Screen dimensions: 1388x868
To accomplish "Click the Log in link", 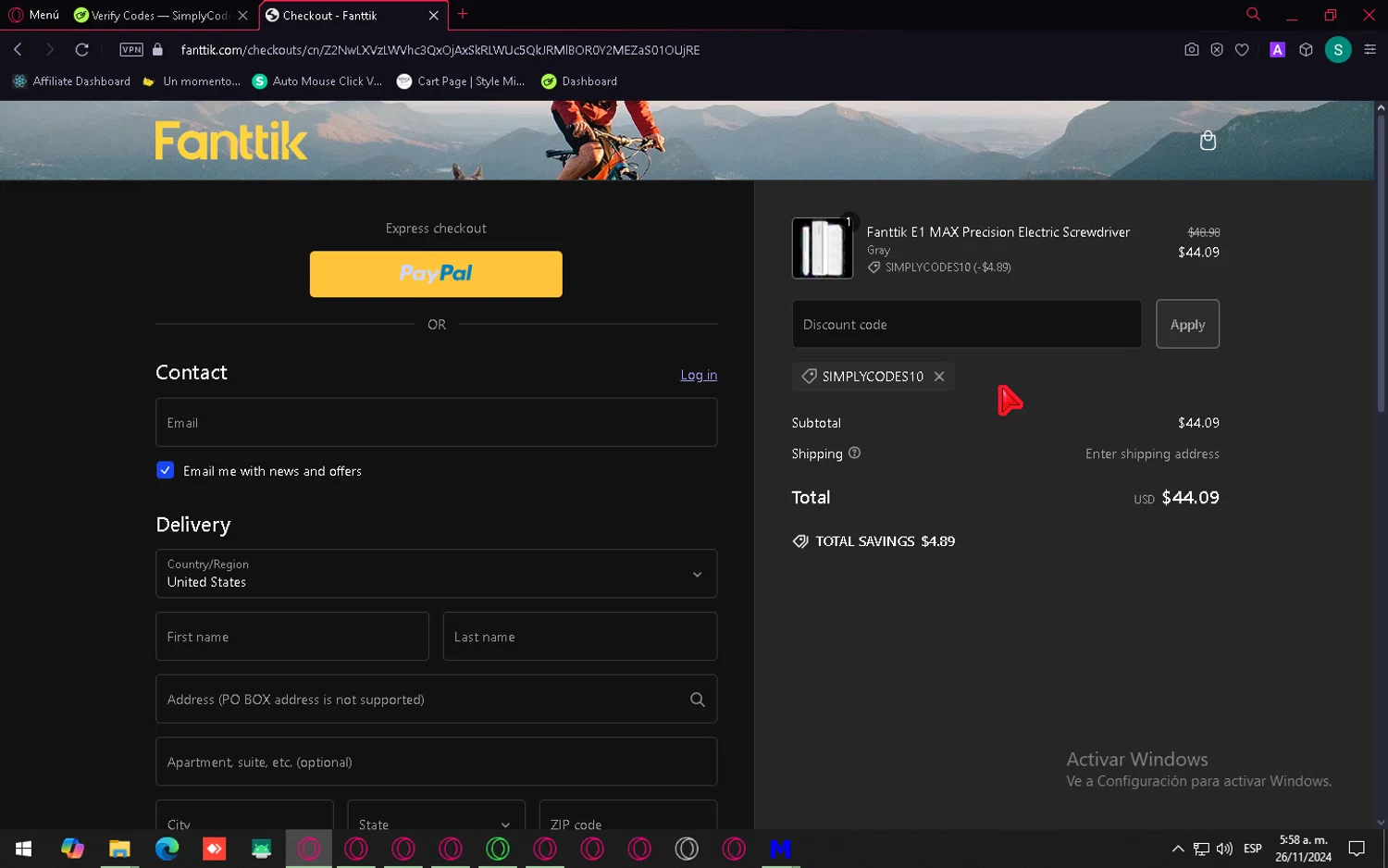I will tap(699, 375).
